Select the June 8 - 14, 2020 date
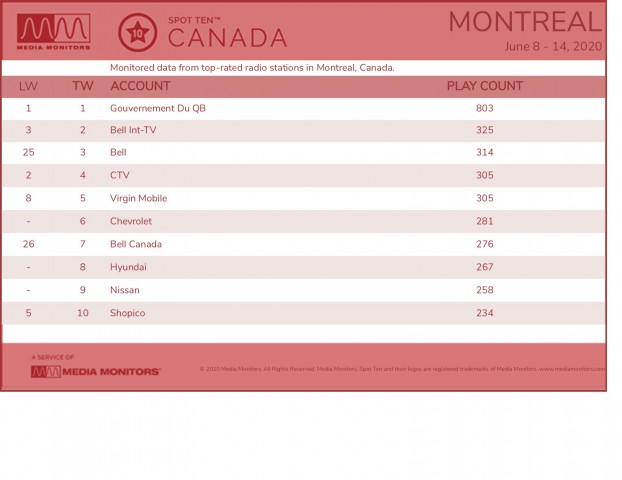This screenshot has height=480, width=622. (x=553, y=46)
